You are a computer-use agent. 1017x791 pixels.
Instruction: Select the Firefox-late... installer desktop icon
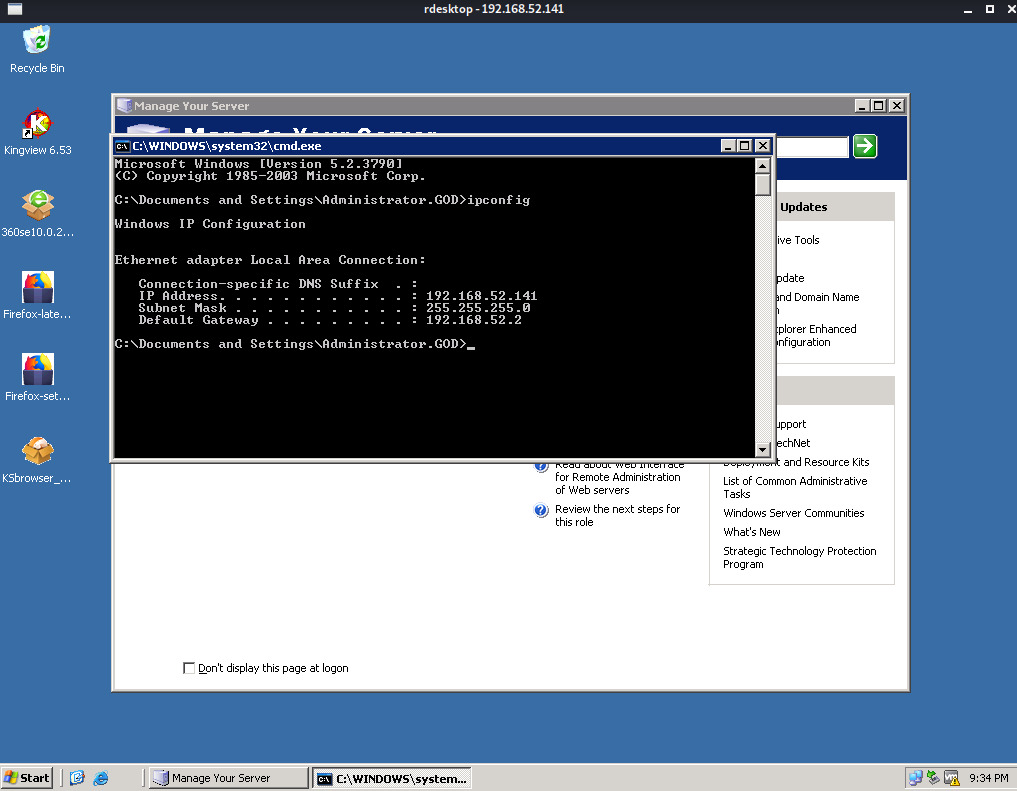(x=37, y=288)
